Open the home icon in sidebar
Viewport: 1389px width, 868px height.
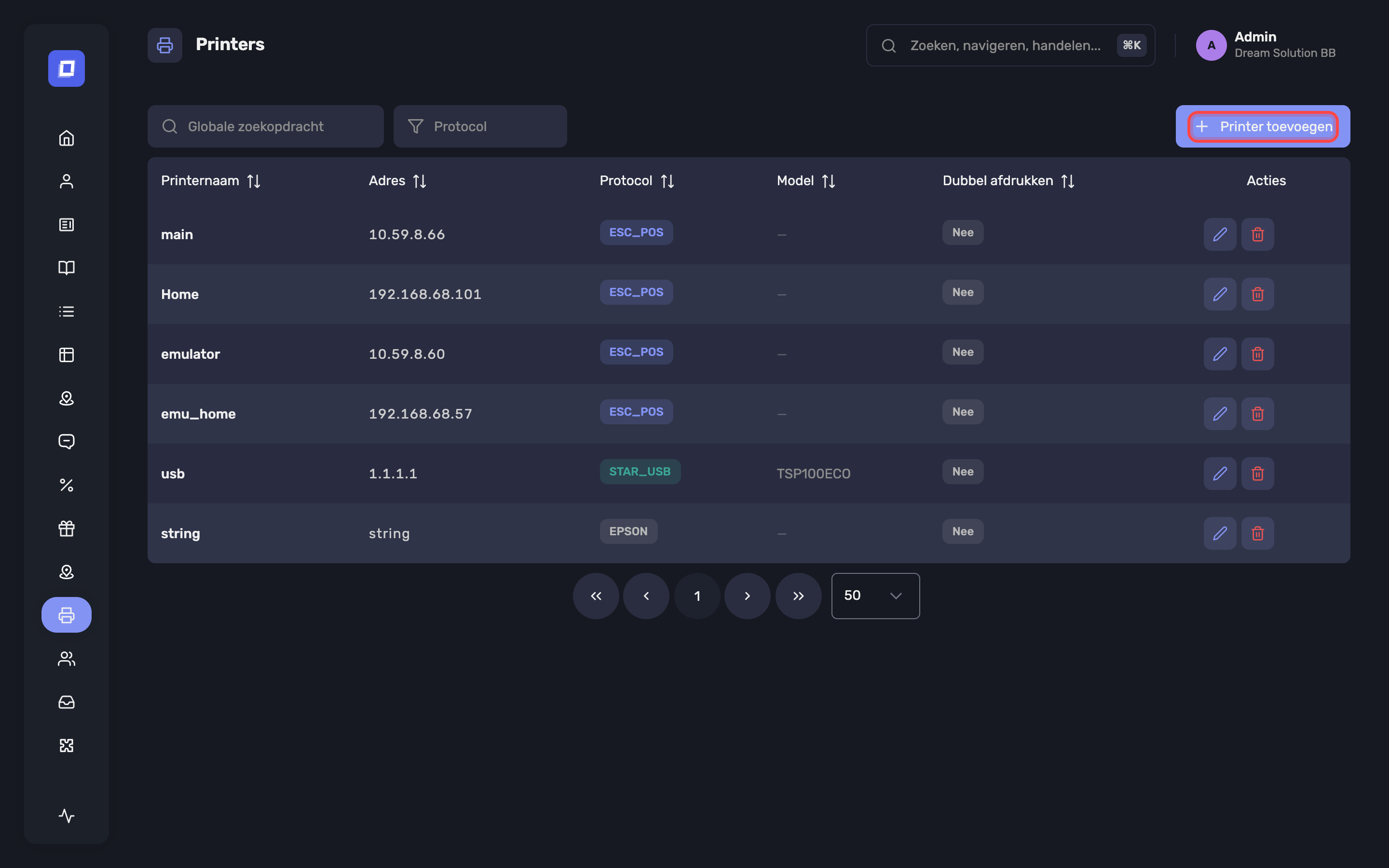(x=67, y=138)
